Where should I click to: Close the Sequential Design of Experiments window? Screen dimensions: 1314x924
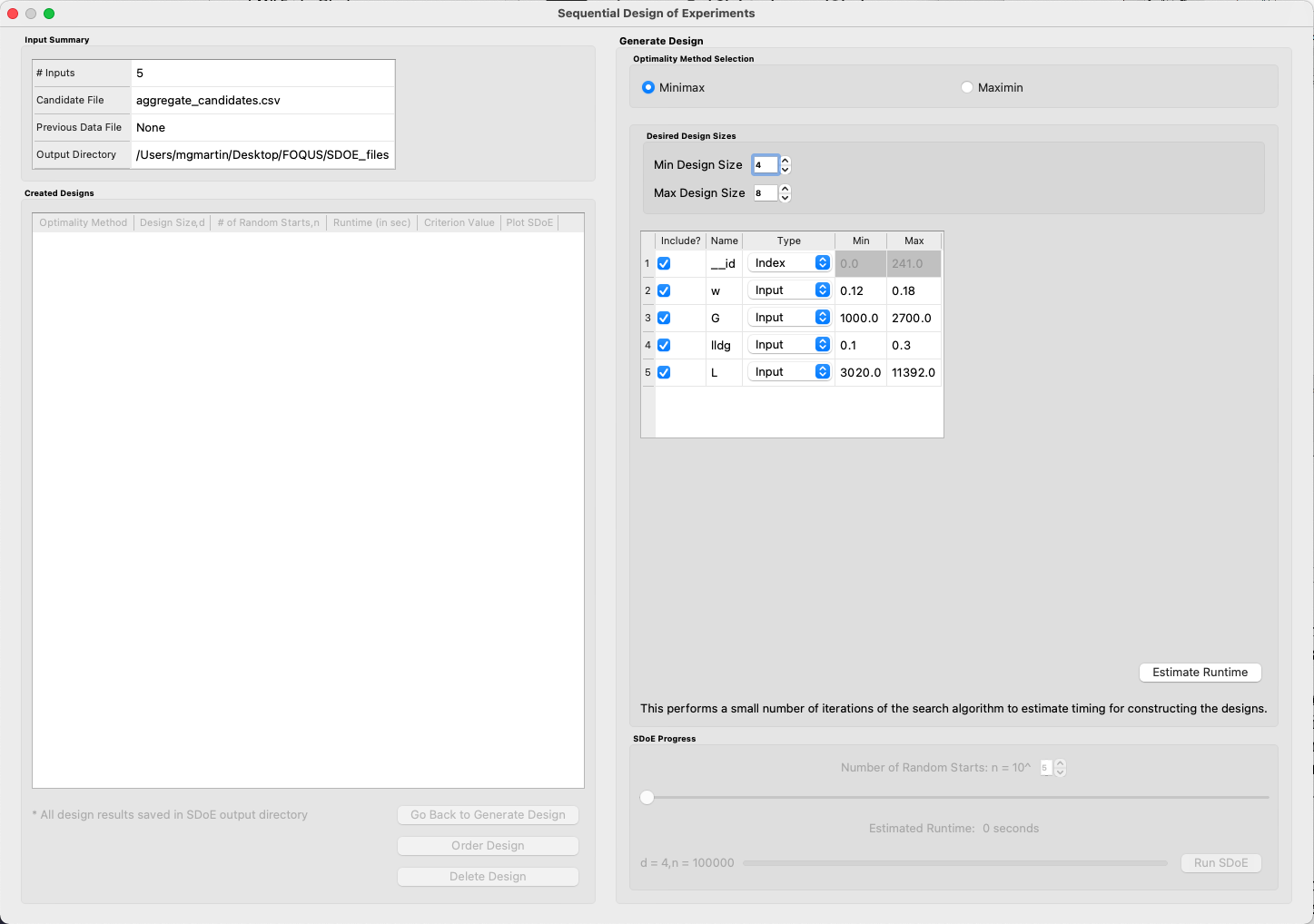13,14
